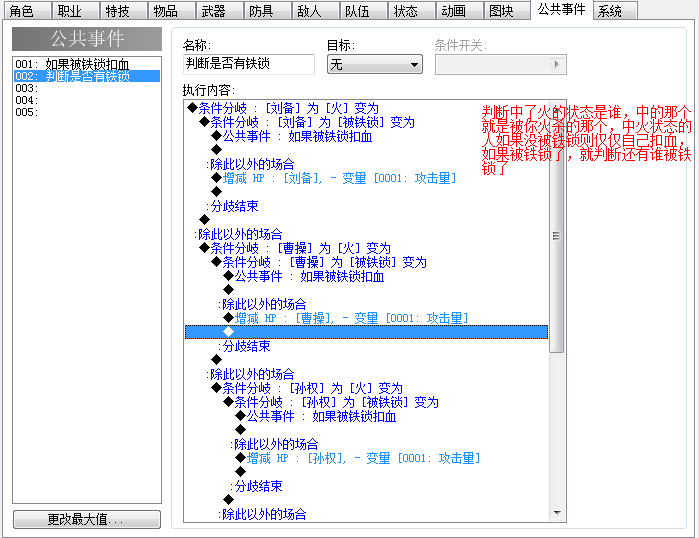Switch to the 物品 tab
699x538 pixels.
point(171,10)
